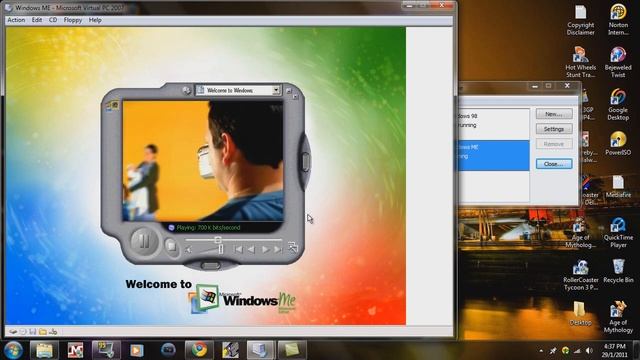
Task: Switch to Virtual PC taskbar button
Action: coord(260,350)
